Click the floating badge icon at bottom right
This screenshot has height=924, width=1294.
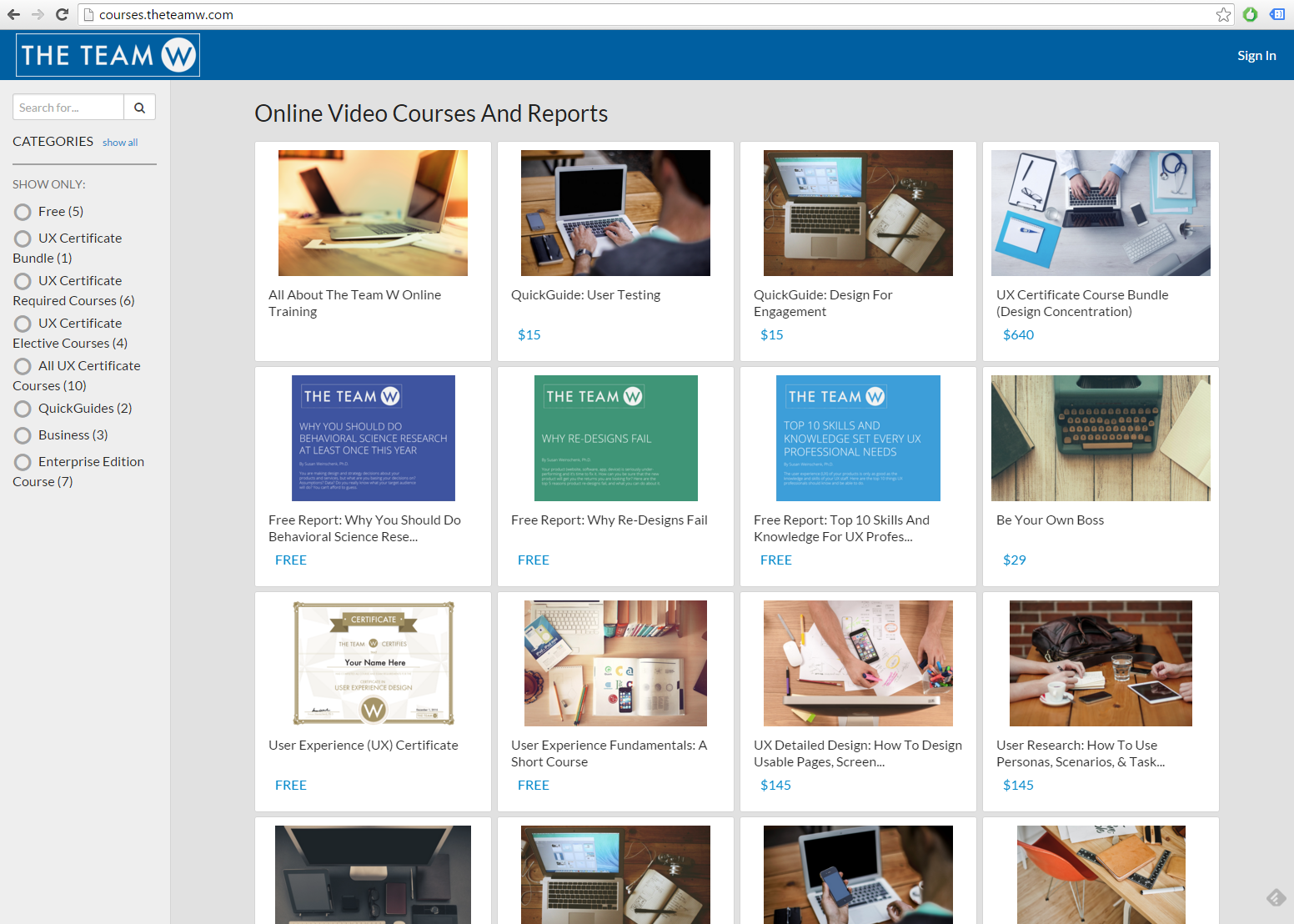pyautogui.click(x=1276, y=897)
